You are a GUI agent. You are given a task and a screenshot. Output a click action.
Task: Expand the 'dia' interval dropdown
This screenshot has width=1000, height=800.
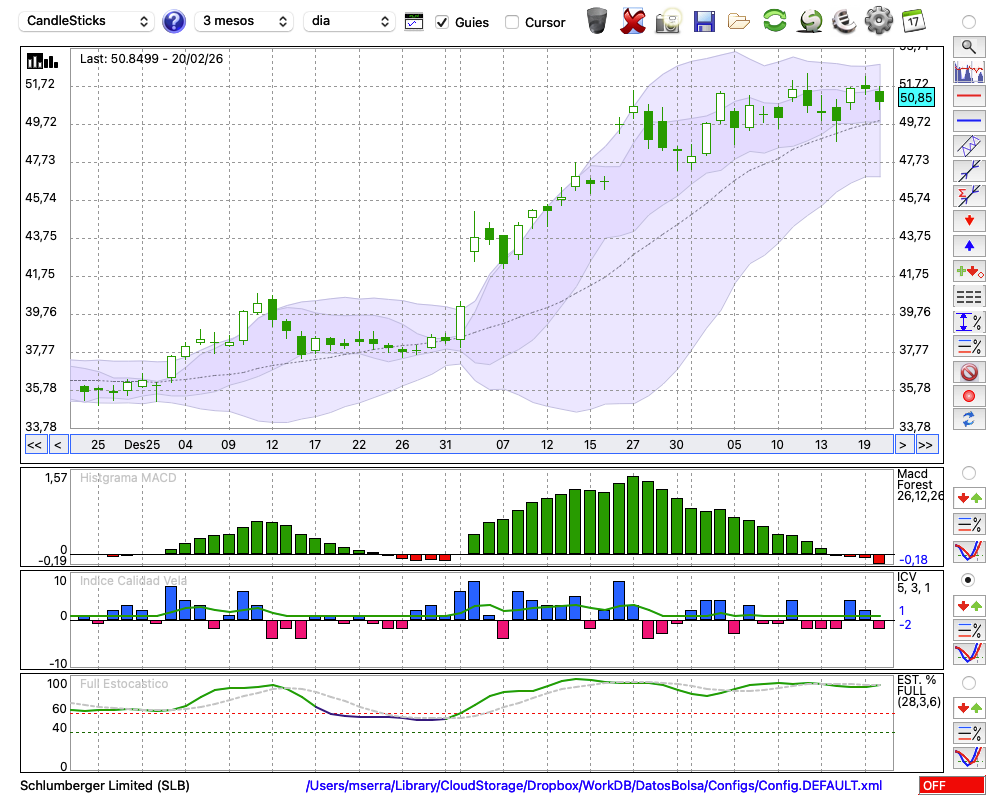pyautogui.click(x=349, y=21)
